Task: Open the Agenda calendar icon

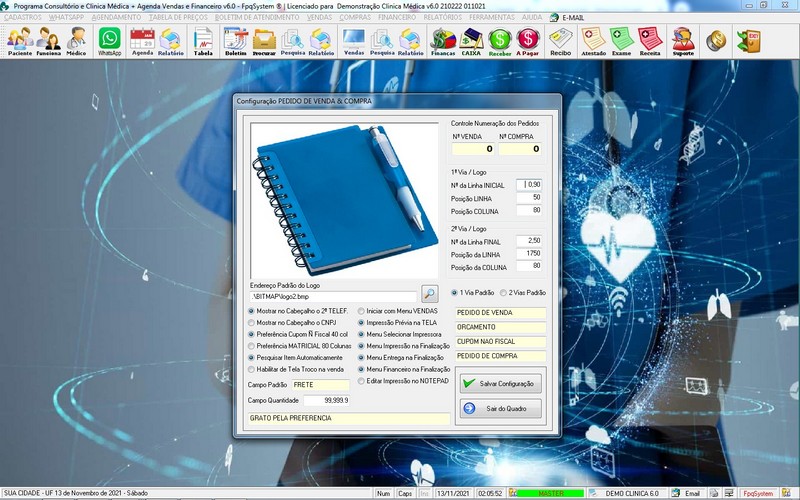Action: [142, 41]
